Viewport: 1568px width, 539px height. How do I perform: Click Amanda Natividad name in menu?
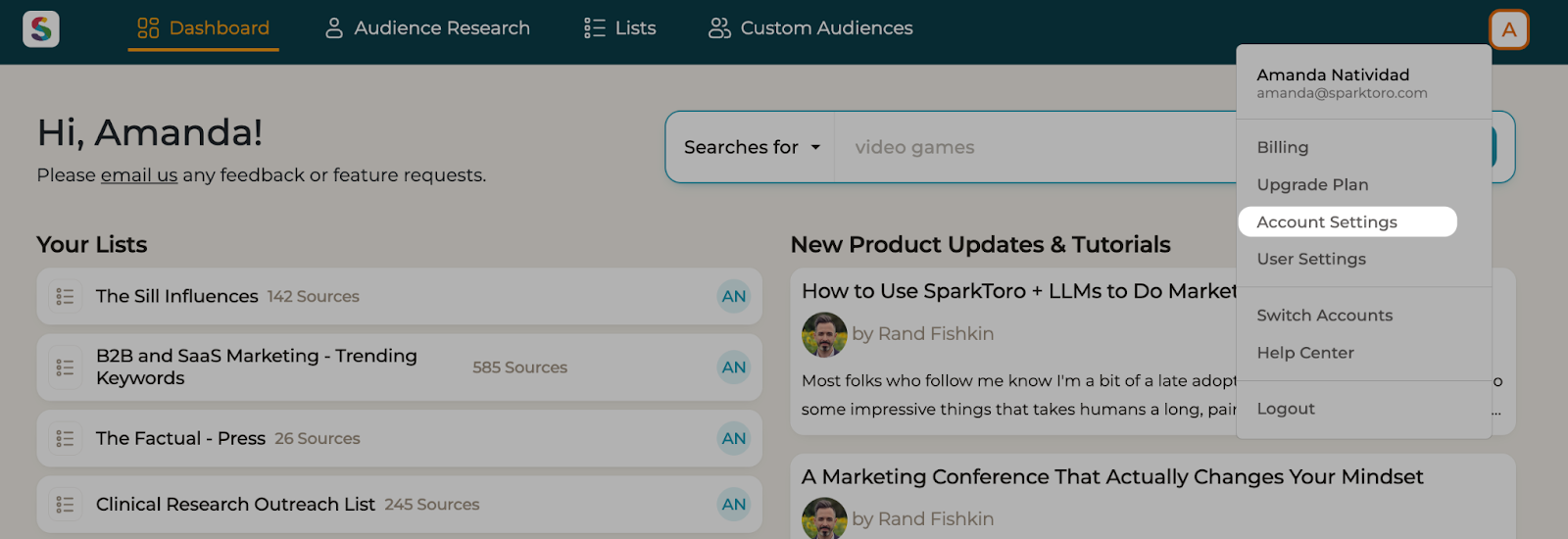[1333, 74]
